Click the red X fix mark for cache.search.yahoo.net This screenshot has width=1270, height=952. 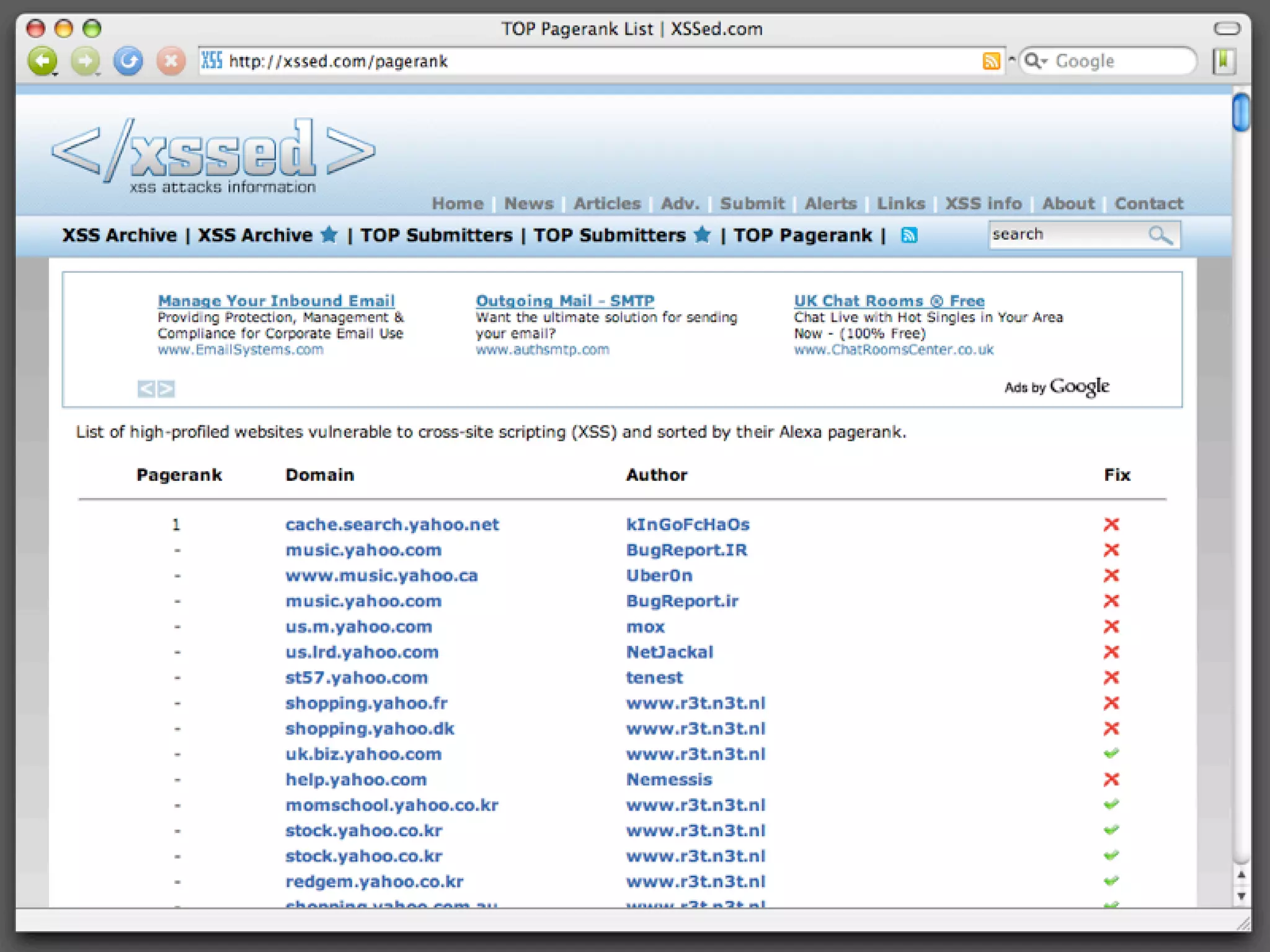(1111, 524)
